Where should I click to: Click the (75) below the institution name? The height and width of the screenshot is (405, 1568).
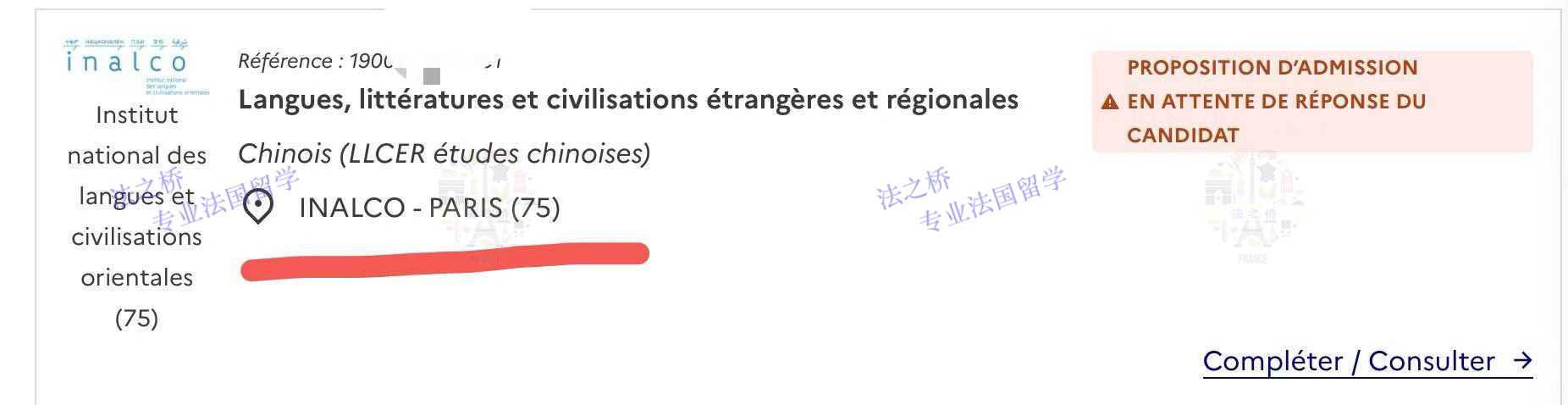(x=136, y=318)
